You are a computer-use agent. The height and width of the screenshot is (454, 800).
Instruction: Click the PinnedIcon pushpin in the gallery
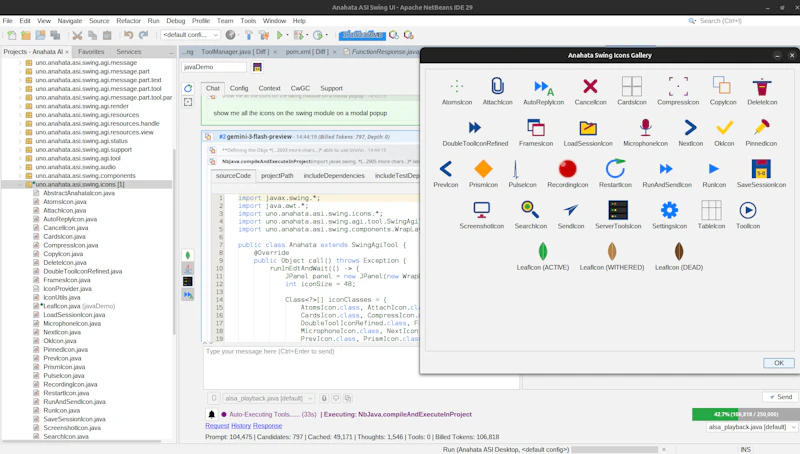[761, 128]
